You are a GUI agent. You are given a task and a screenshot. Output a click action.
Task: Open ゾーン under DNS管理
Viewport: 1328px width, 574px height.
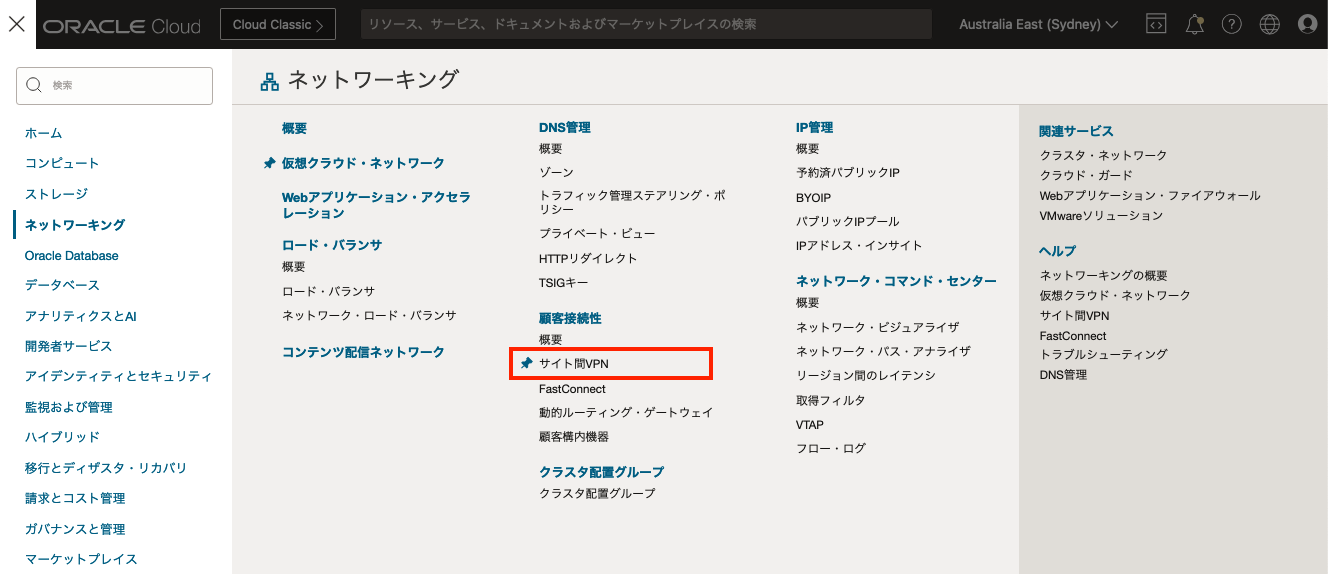coord(556,173)
